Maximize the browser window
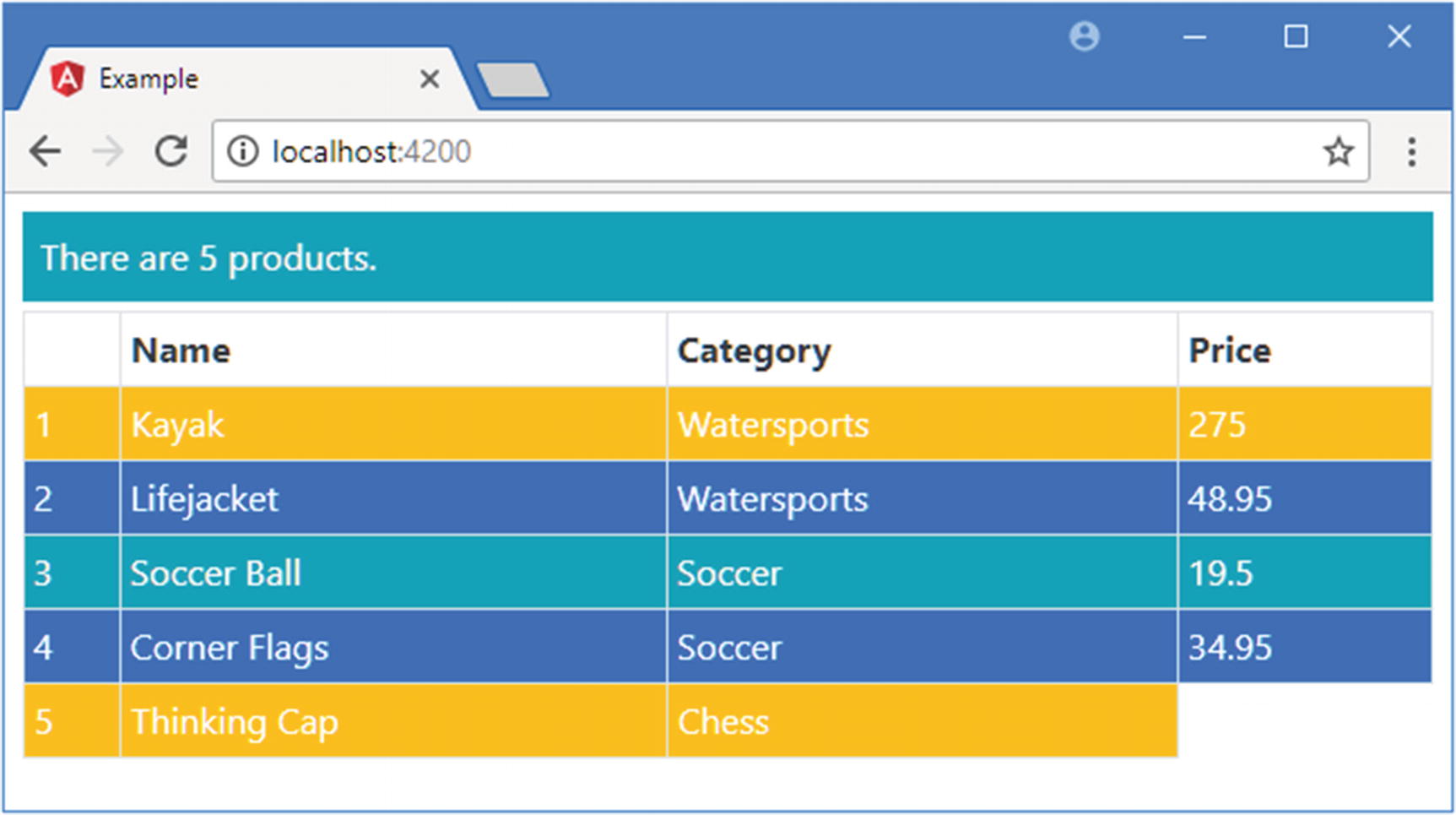Screen dimensions: 1456x815 1296,37
